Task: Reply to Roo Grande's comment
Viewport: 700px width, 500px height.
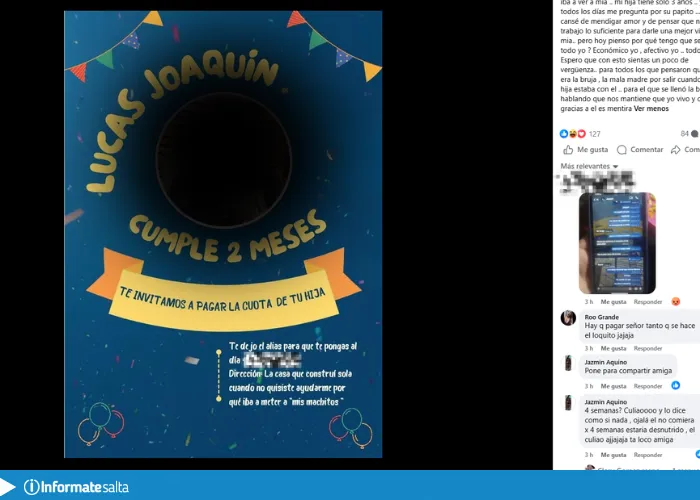Action: tap(648, 348)
